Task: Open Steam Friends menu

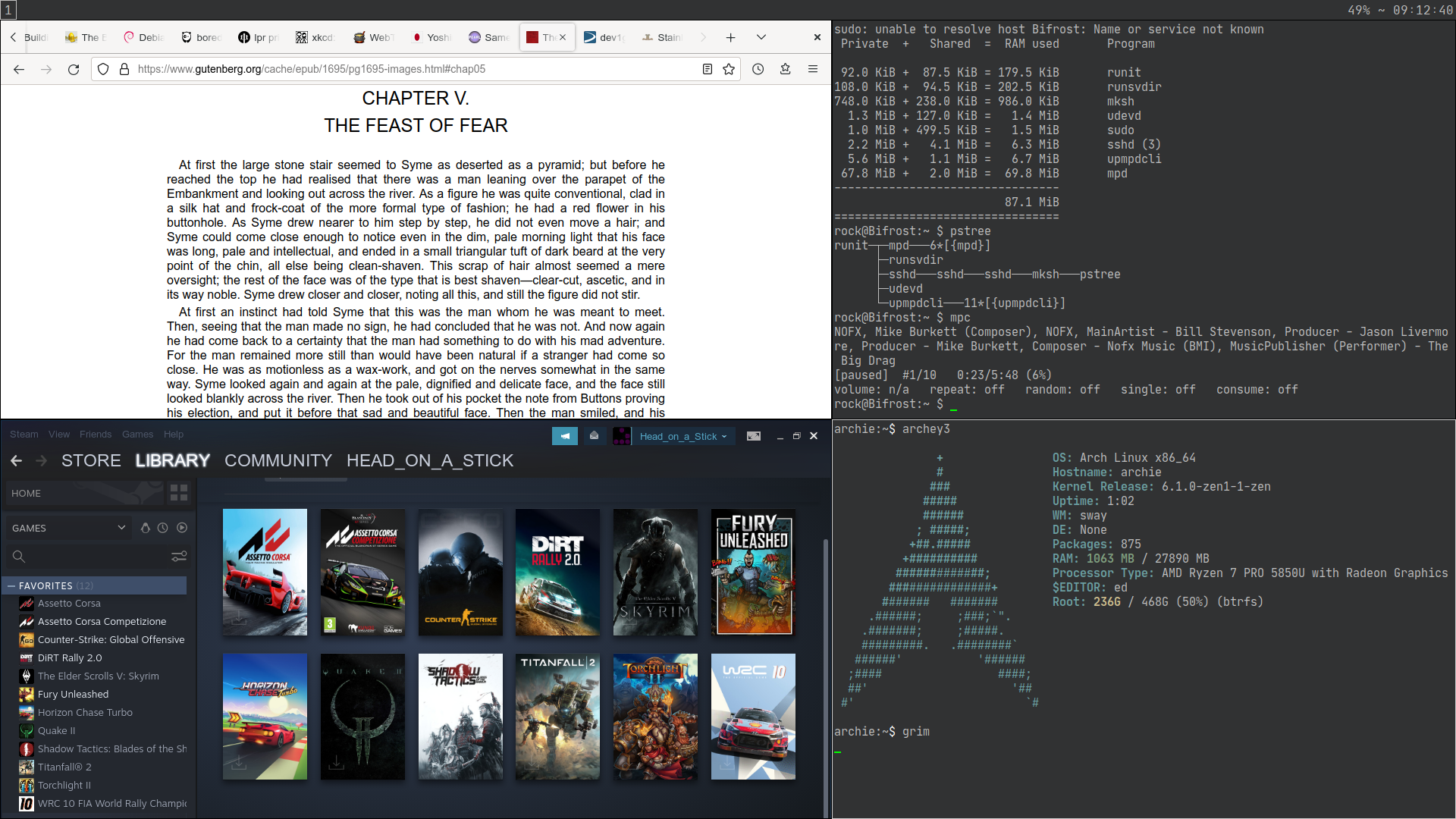Action: (96, 435)
